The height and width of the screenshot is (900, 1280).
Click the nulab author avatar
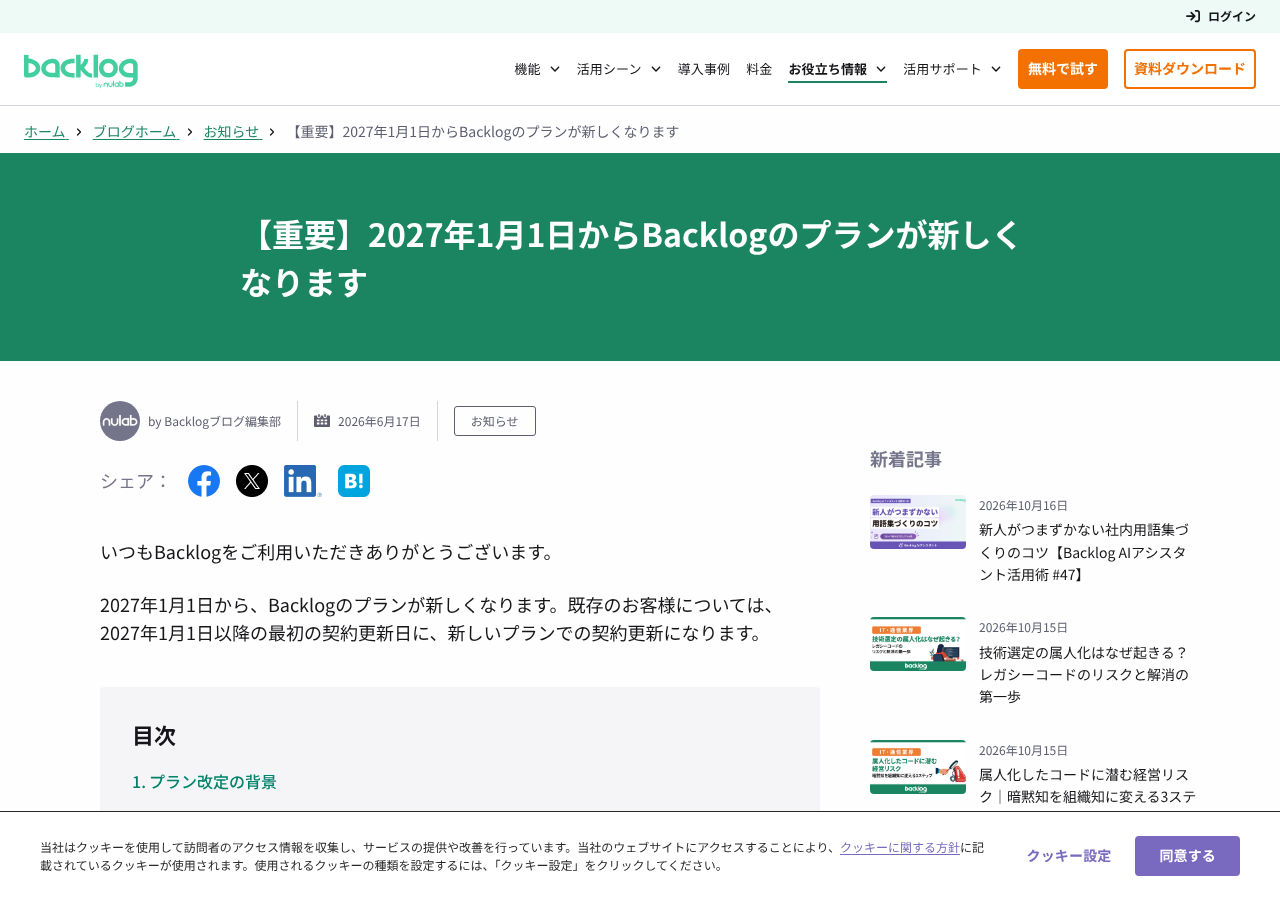pos(120,421)
